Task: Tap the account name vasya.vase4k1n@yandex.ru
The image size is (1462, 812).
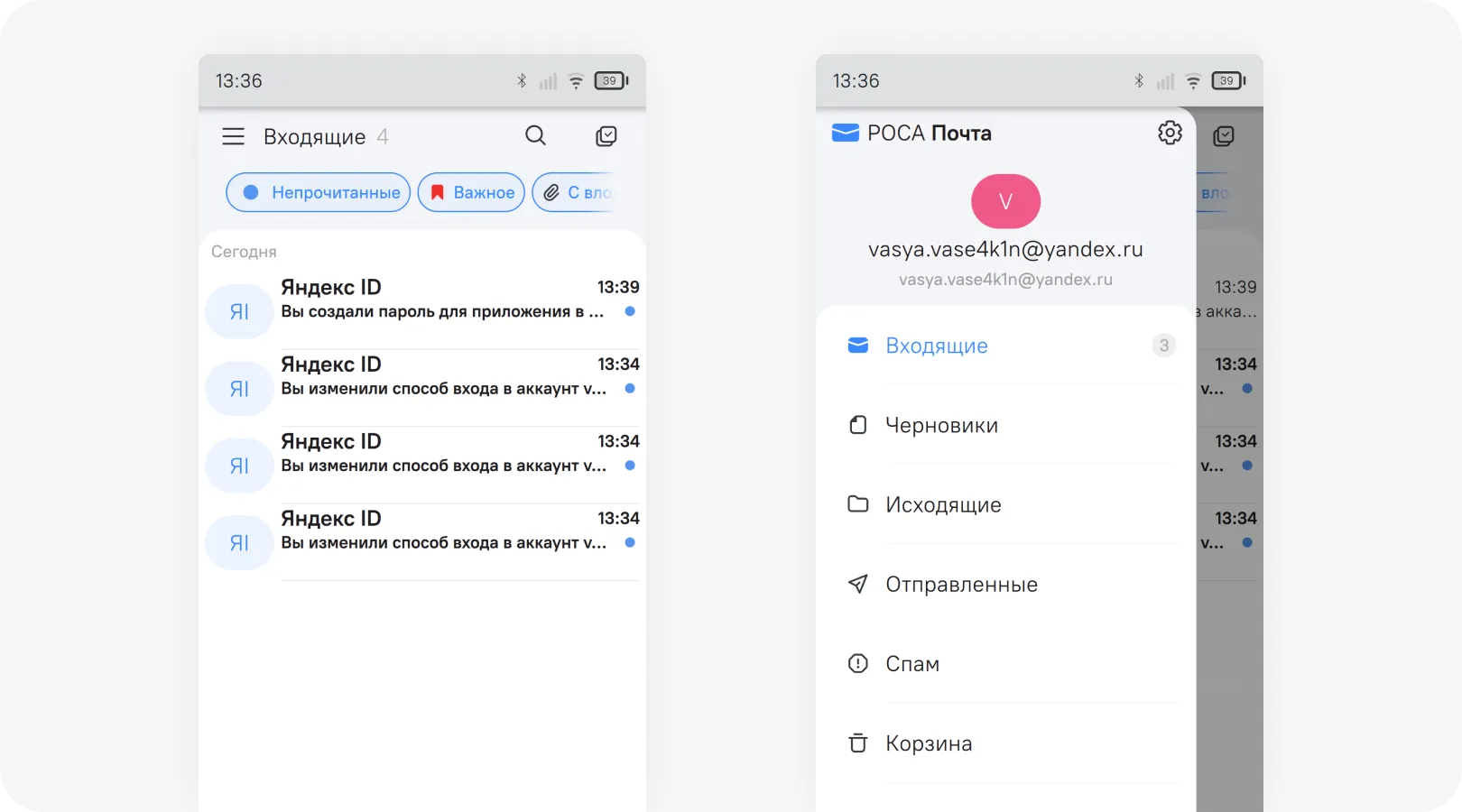Action: [x=1005, y=249]
